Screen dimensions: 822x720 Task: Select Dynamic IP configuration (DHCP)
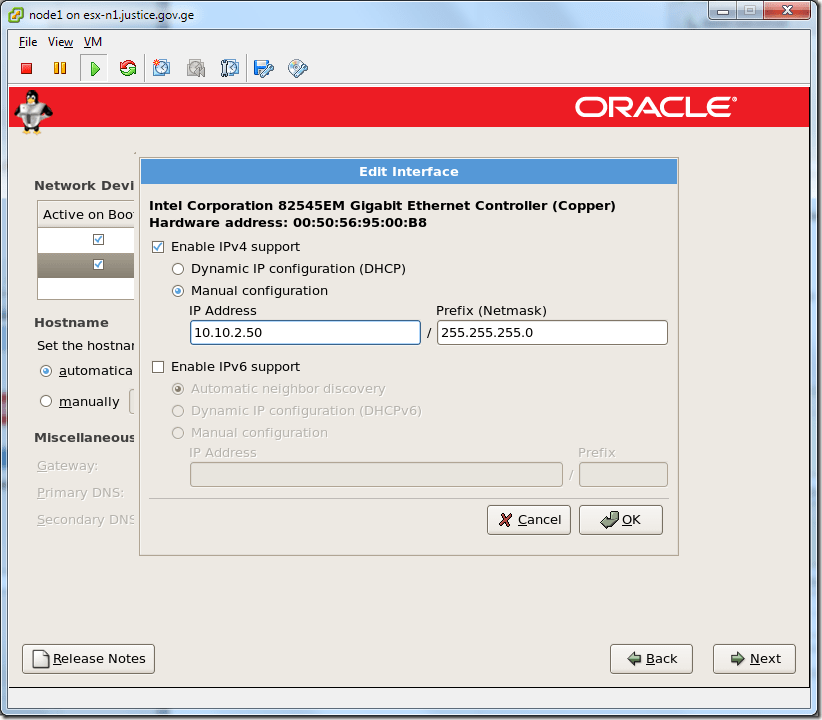(x=178, y=268)
